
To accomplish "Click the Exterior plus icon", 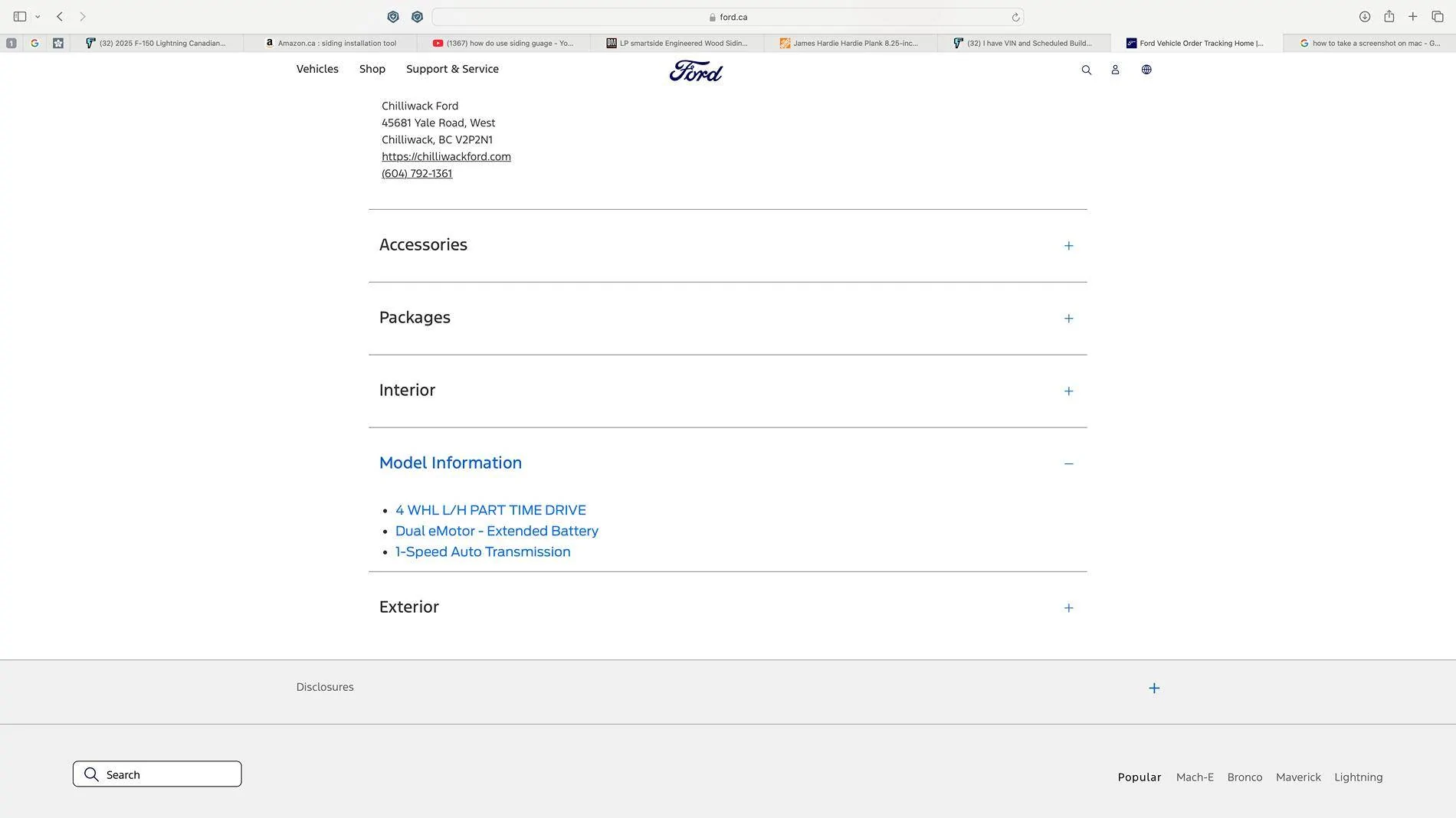I will 1068,608.
